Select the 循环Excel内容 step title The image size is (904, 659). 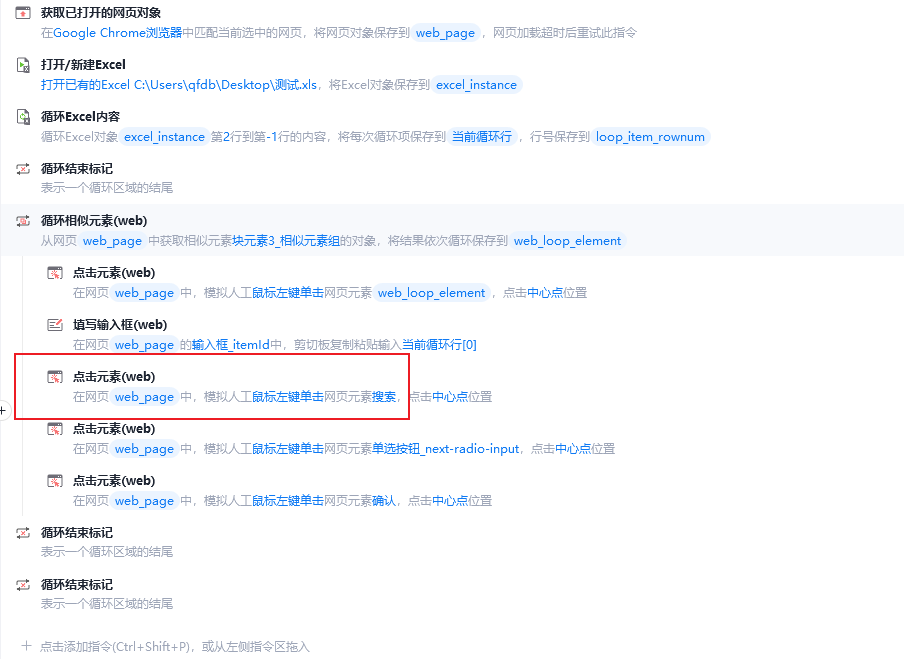pyautogui.click(x=81, y=116)
